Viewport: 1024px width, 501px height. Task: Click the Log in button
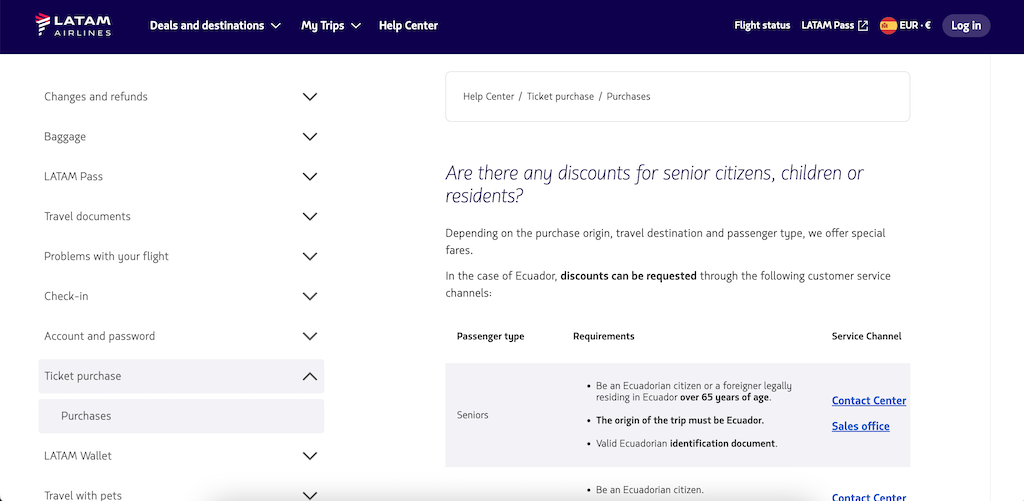coord(966,25)
